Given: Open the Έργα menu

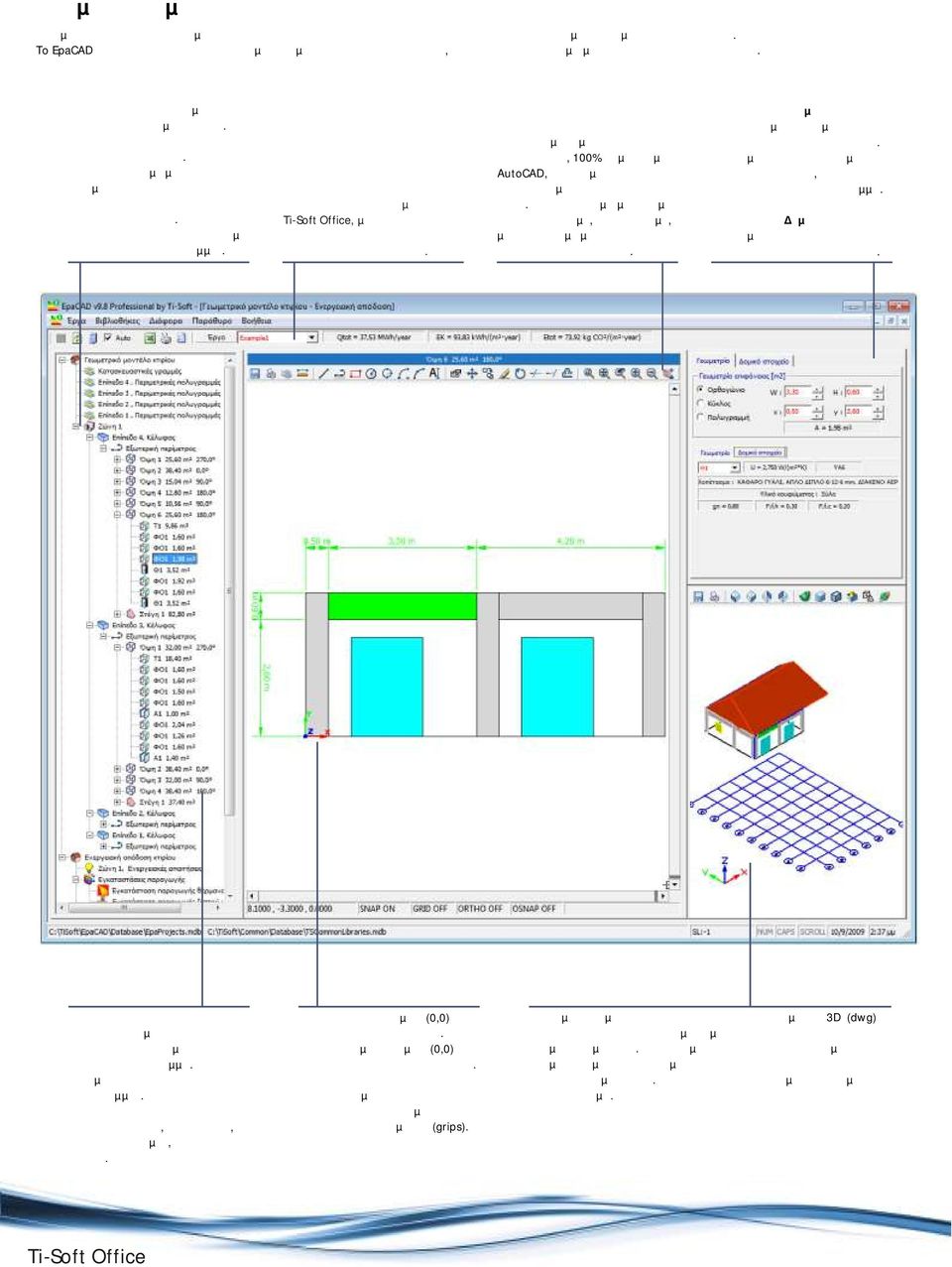Looking at the screenshot, I should tap(76, 321).
